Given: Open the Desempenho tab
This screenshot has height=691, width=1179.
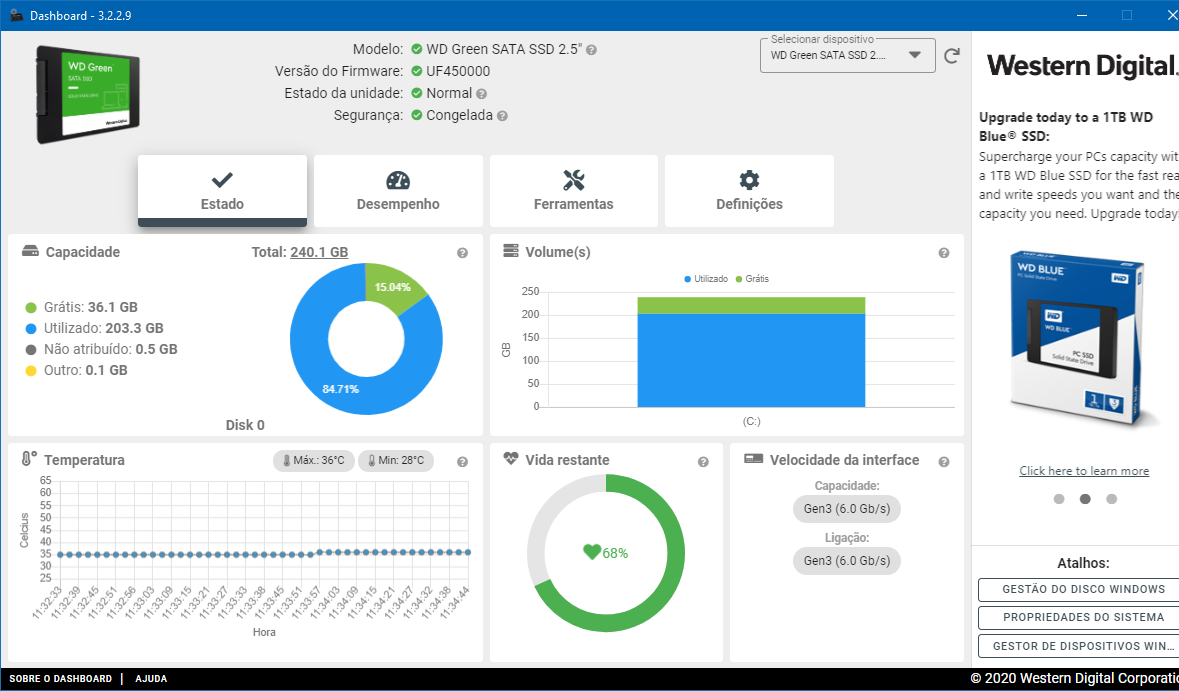Looking at the screenshot, I should tap(399, 191).
